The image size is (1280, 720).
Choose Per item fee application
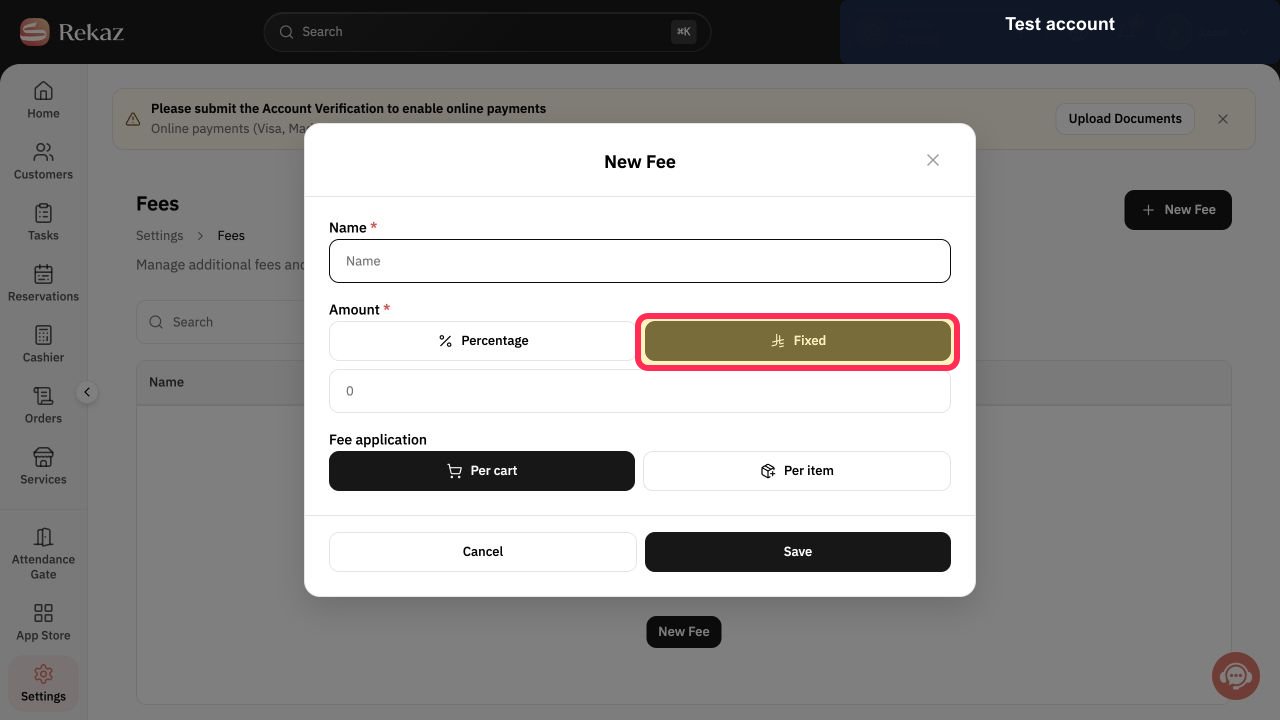[x=797, y=471]
